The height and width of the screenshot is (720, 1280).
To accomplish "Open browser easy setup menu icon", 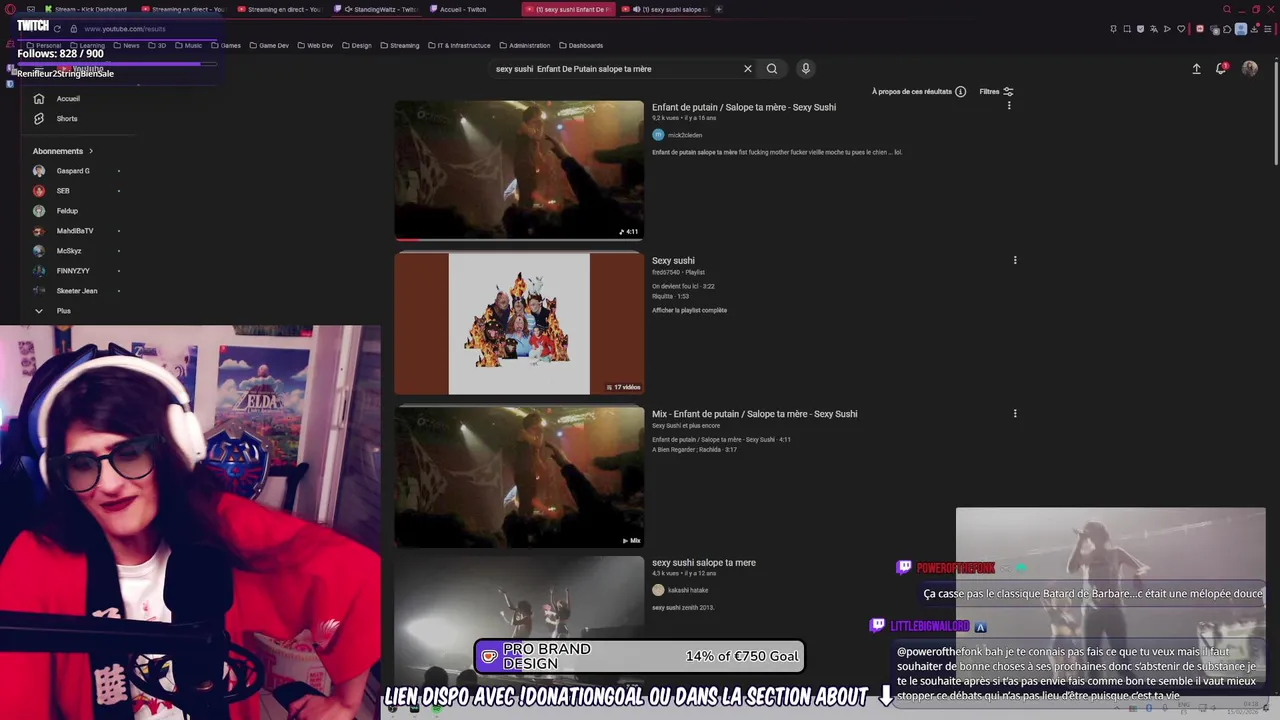I will coord(1268,29).
